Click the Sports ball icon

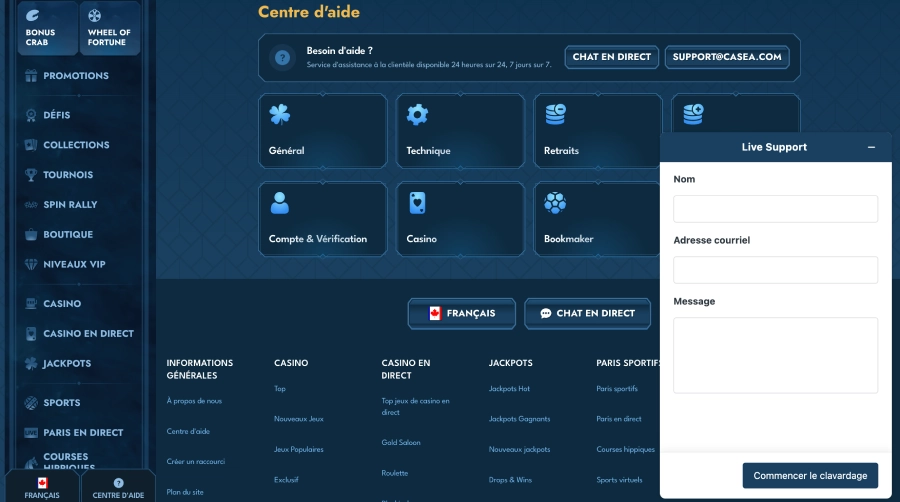(31, 403)
